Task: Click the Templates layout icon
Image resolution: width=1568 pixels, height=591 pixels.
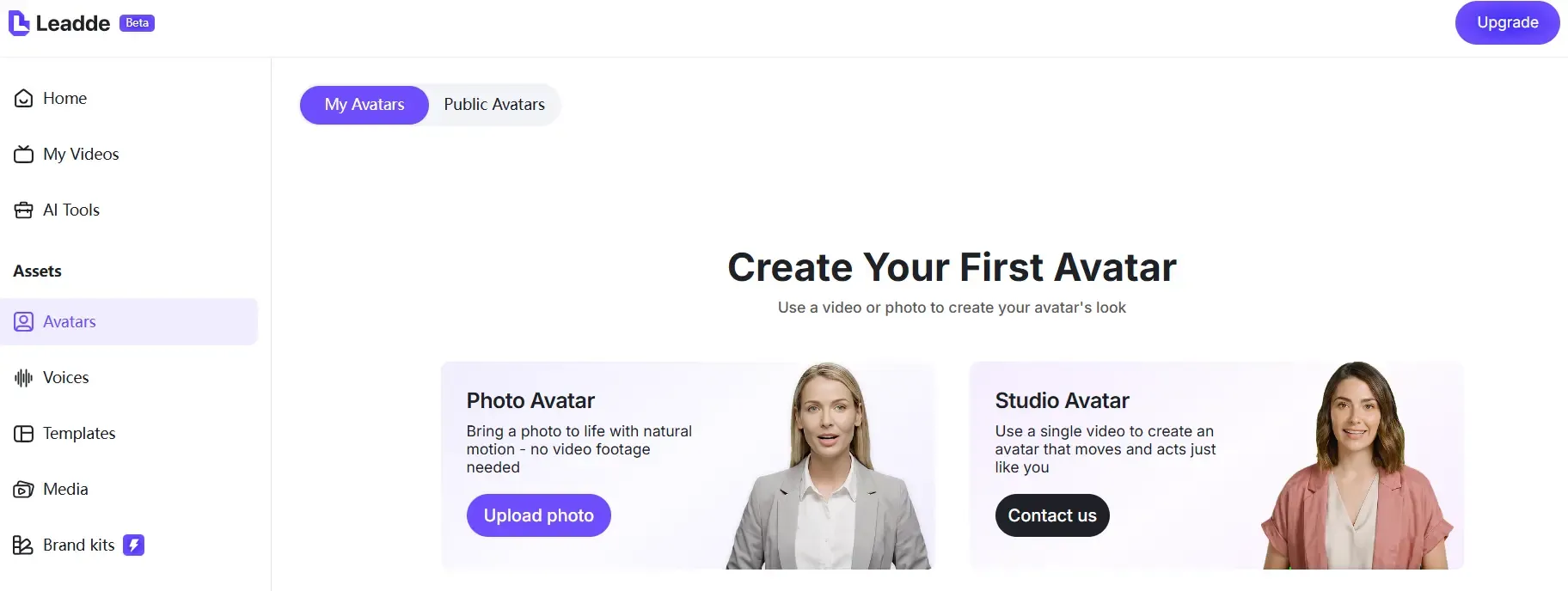Action: (x=24, y=434)
